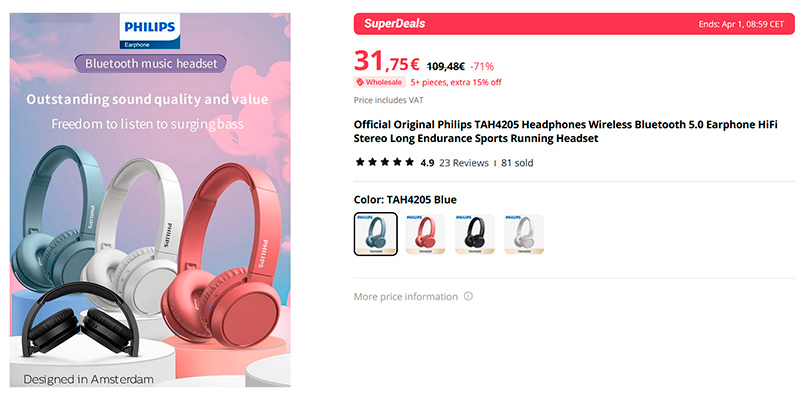
Task: Click the deal end time text
Action: coord(741,24)
